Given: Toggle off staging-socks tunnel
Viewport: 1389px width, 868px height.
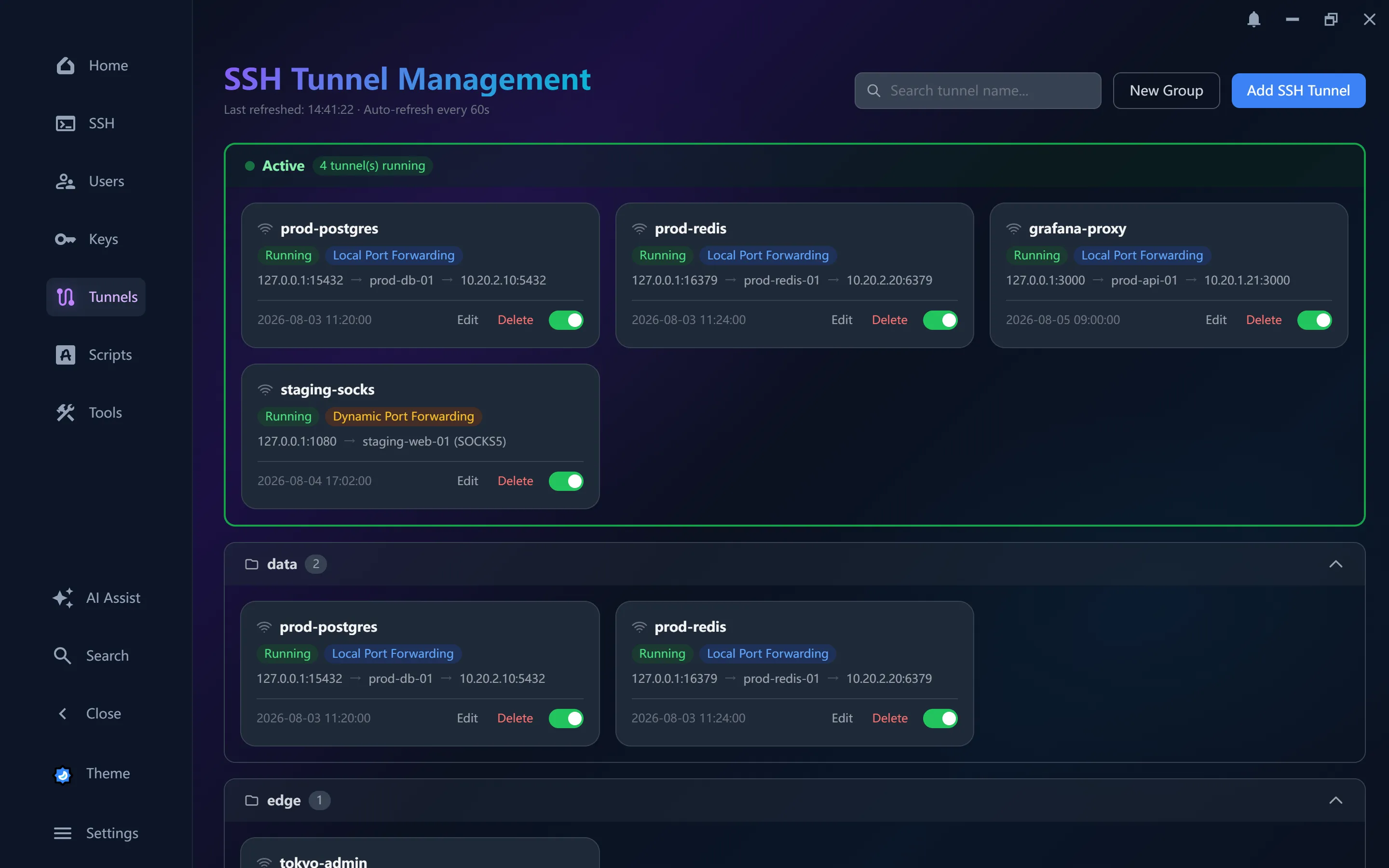Looking at the screenshot, I should click(x=566, y=481).
